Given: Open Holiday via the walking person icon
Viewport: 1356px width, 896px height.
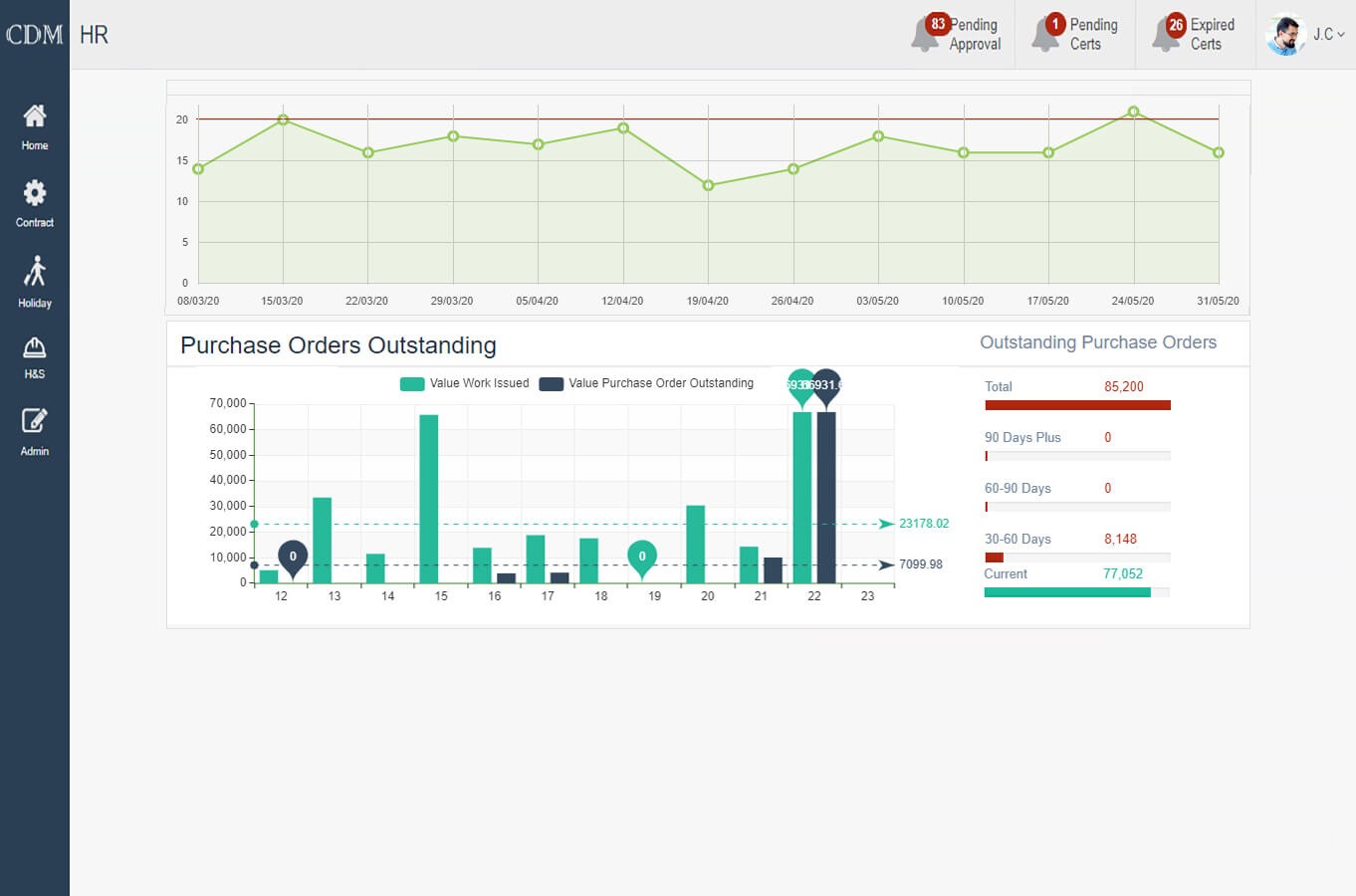Looking at the screenshot, I should click(x=35, y=271).
